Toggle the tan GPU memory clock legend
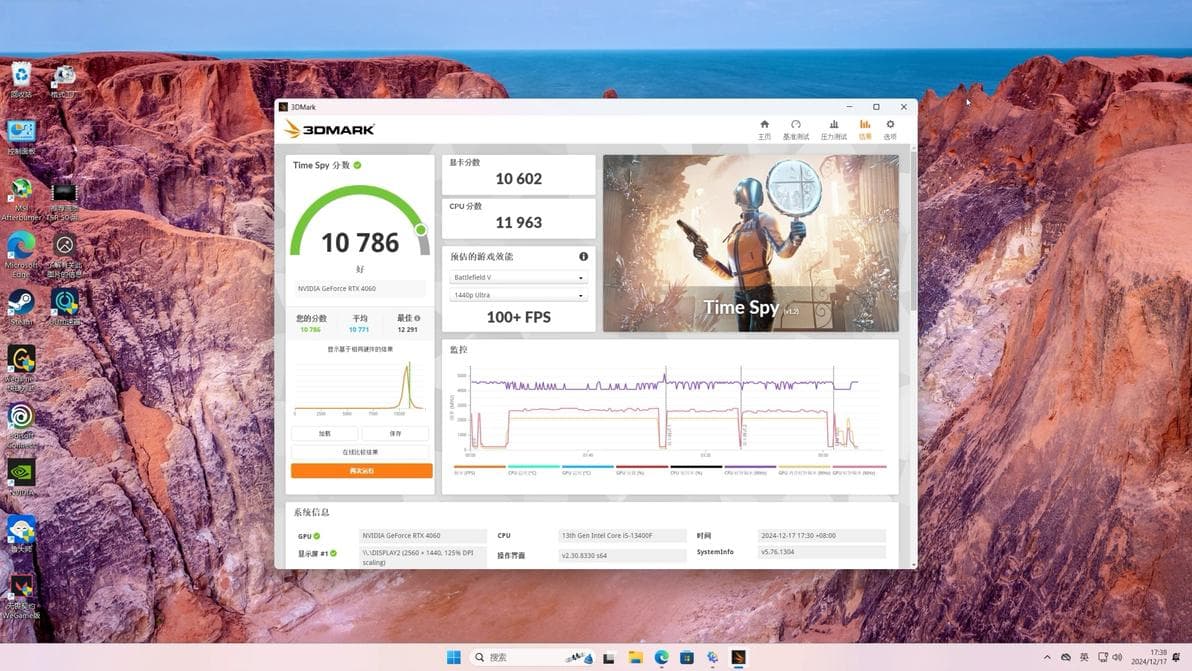Image resolution: width=1192 pixels, height=671 pixels. pyautogui.click(x=804, y=469)
